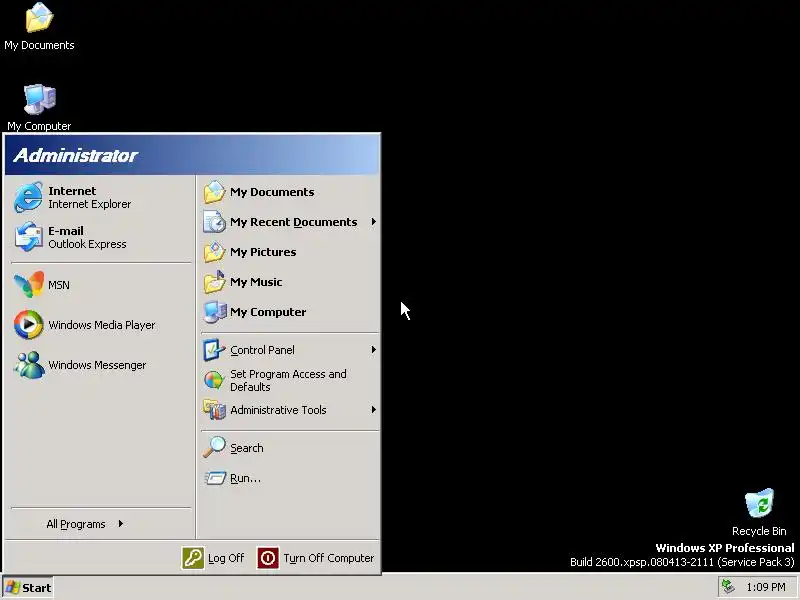Click the Set Program Access globe icon

(214, 380)
